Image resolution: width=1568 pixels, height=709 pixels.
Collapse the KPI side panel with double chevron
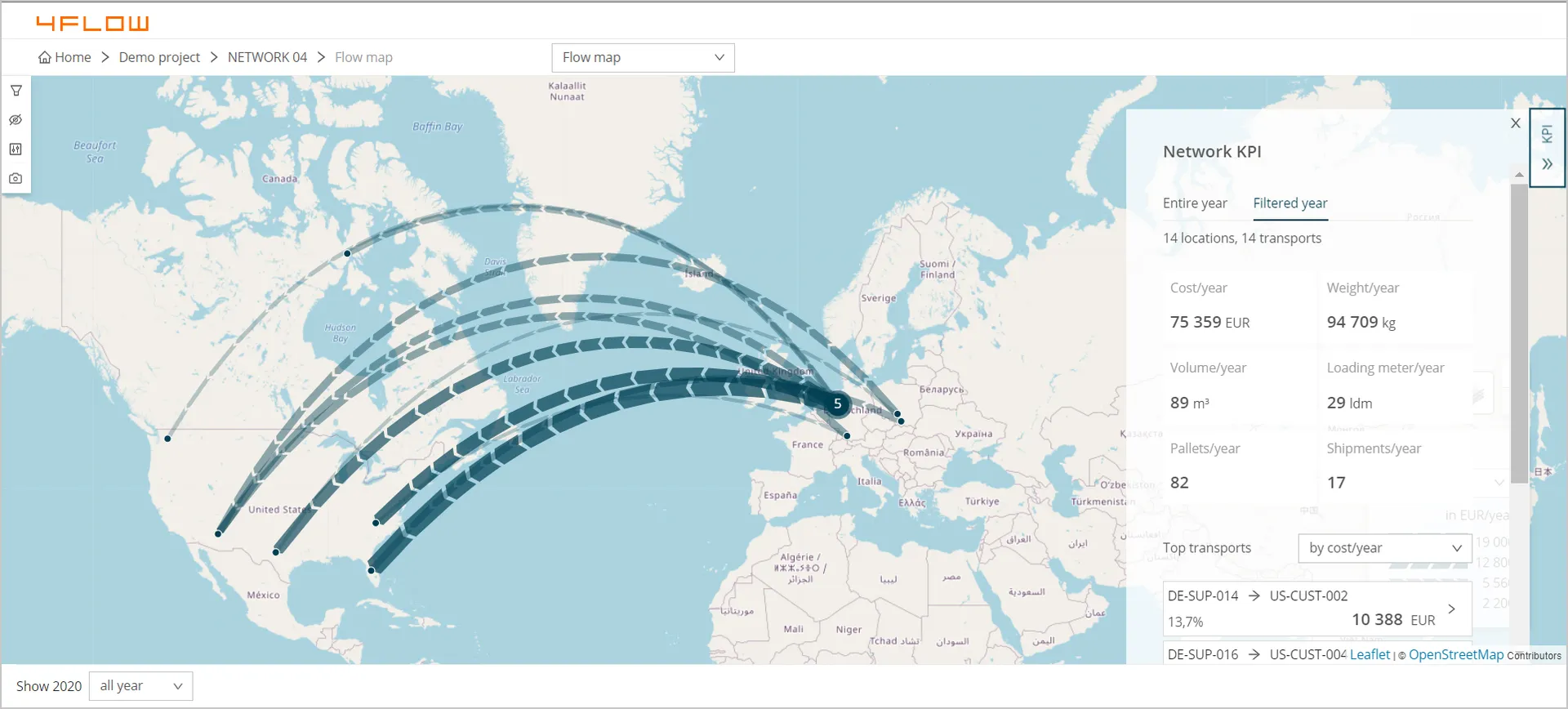click(1547, 164)
